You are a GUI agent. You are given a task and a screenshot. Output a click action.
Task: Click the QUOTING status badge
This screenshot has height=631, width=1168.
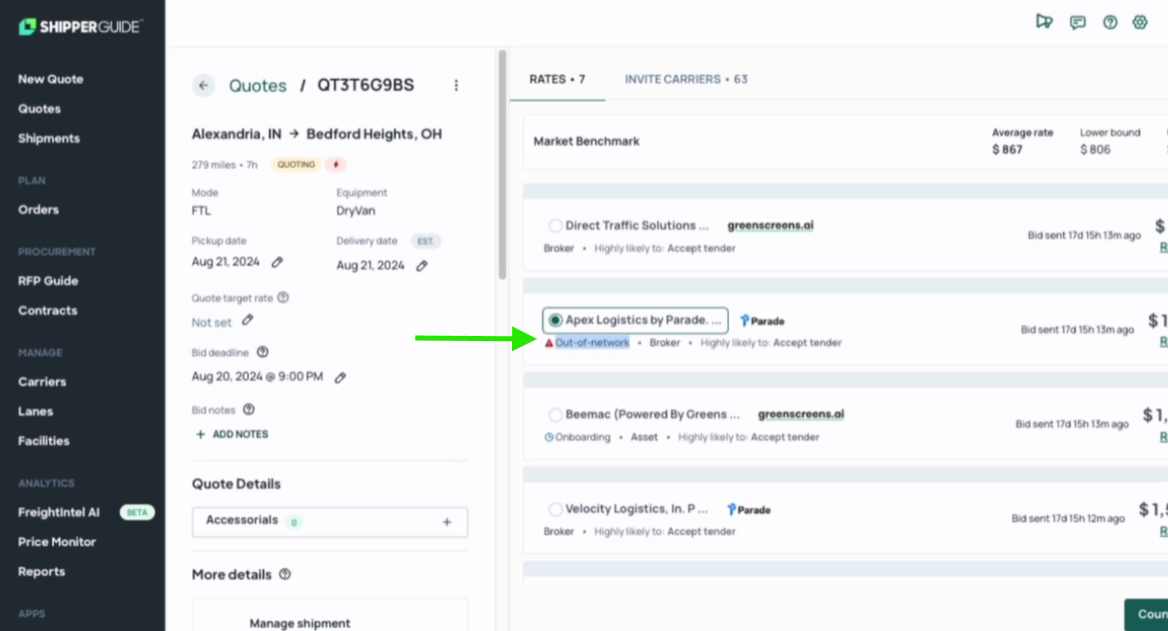(x=296, y=165)
